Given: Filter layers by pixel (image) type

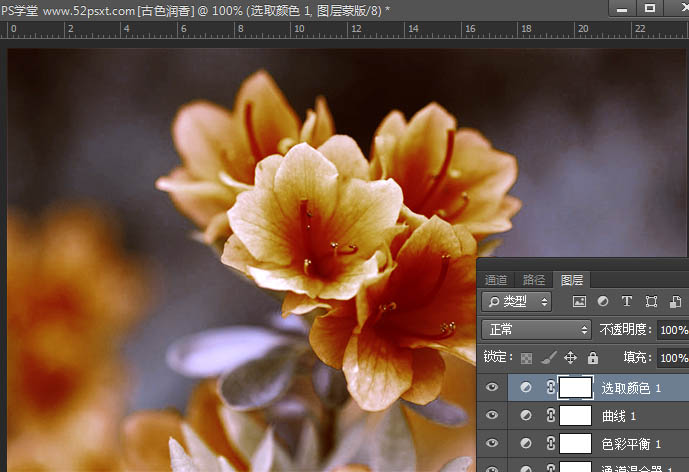Looking at the screenshot, I should tap(579, 301).
